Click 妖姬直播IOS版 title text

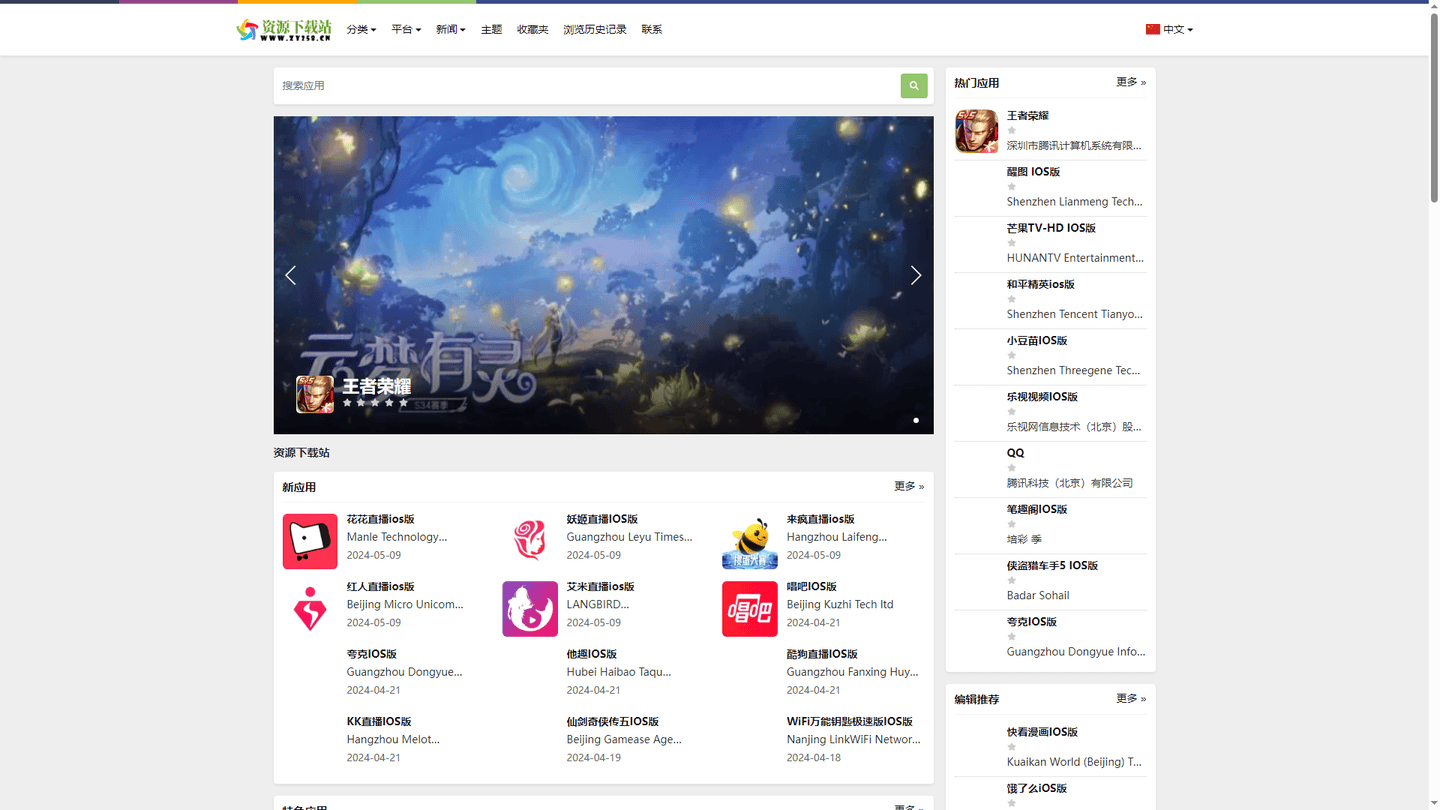(602, 519)
